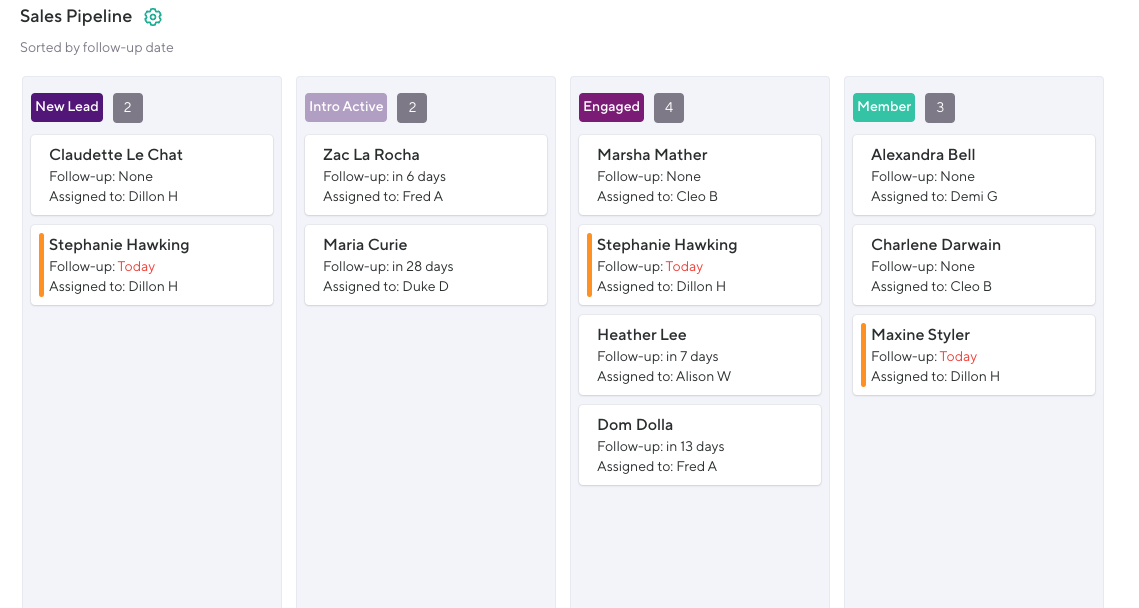Open Heather Lee card

[x=700, y=355]
